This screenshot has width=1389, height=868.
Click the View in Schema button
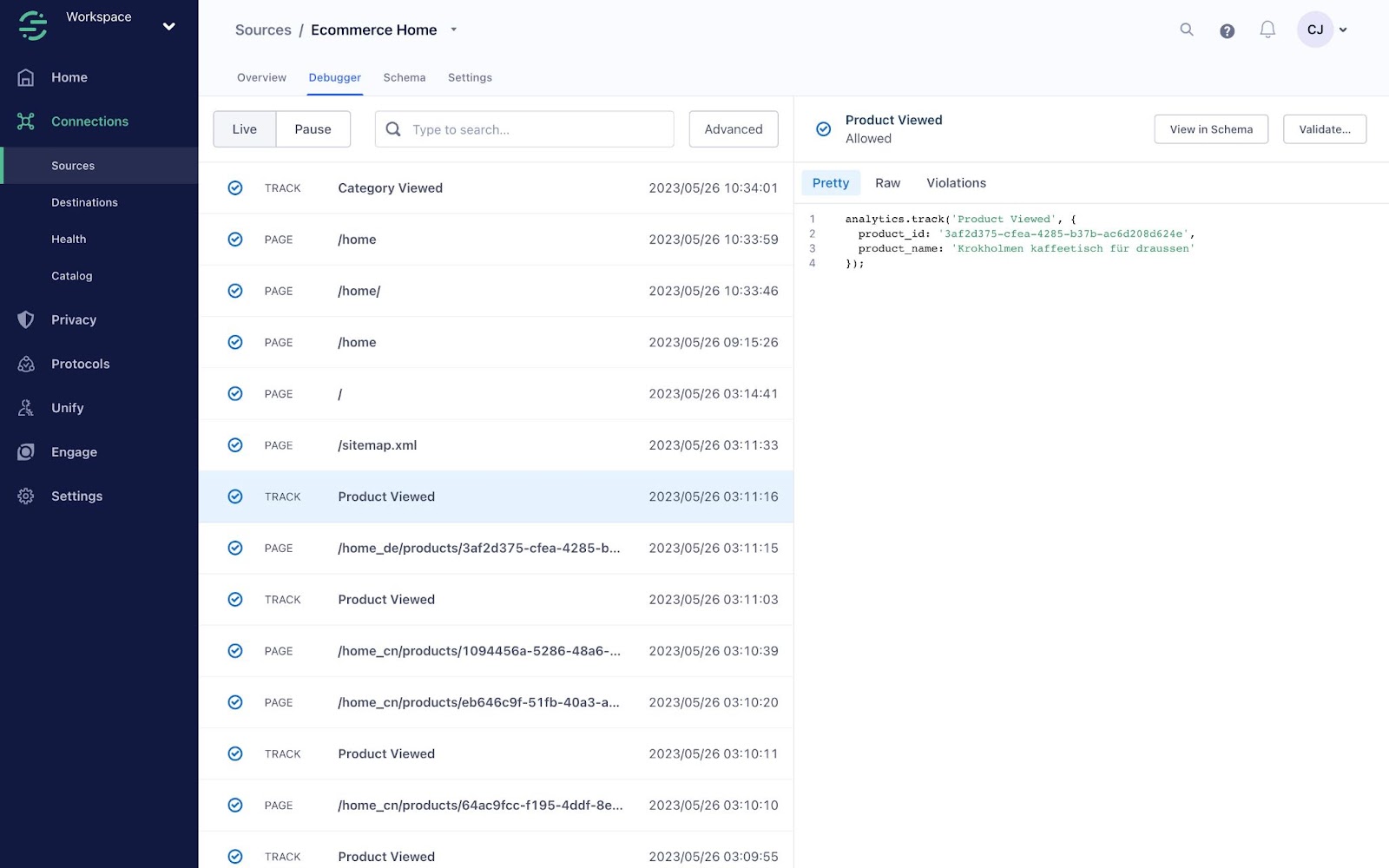point(1210,128)
